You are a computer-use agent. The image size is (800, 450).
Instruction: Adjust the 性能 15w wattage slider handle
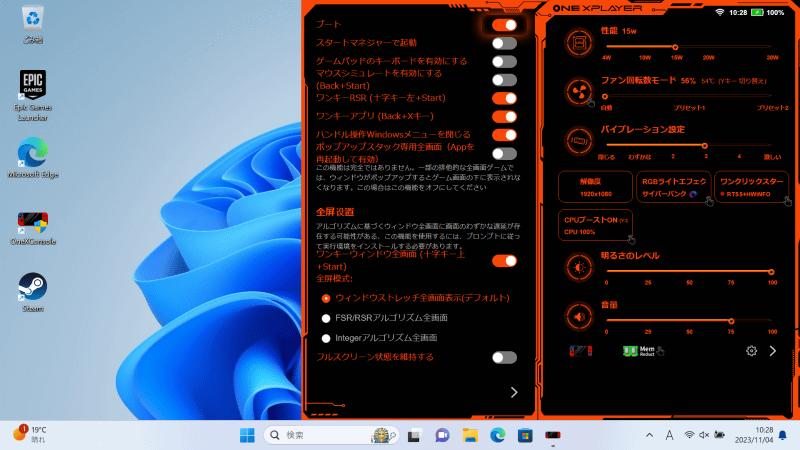pyautogui.click(x=675, y=47)
